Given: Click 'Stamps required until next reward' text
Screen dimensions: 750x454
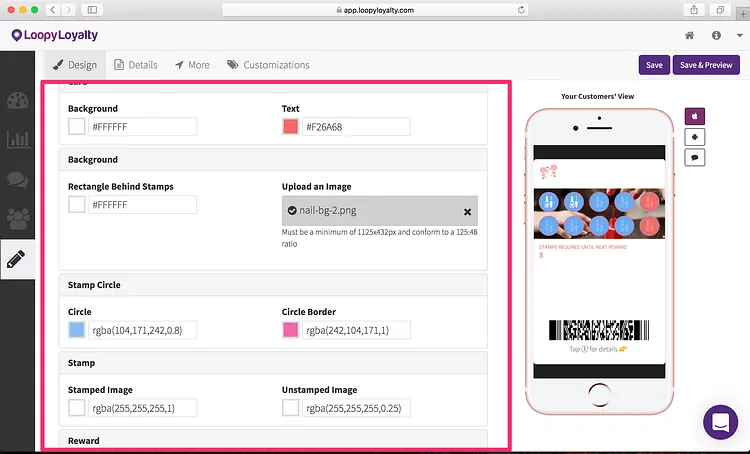Looking at the screenshot, I should [x=583, y=247].
